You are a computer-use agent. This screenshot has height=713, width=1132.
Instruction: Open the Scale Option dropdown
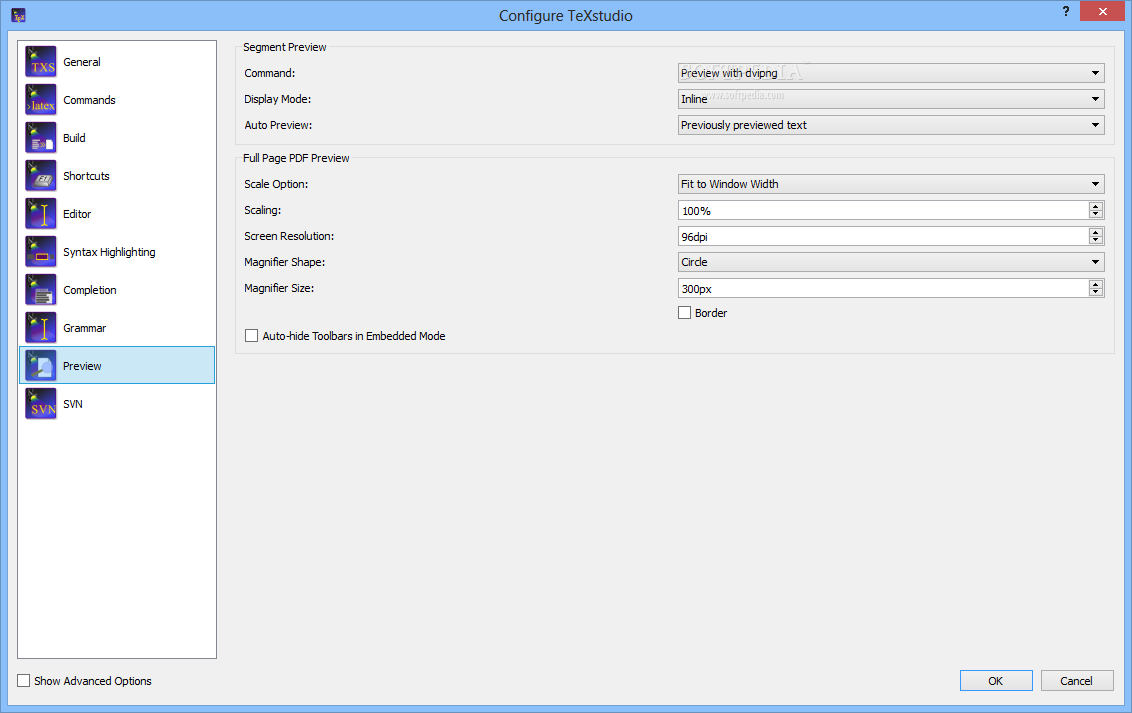click(891, 184)
